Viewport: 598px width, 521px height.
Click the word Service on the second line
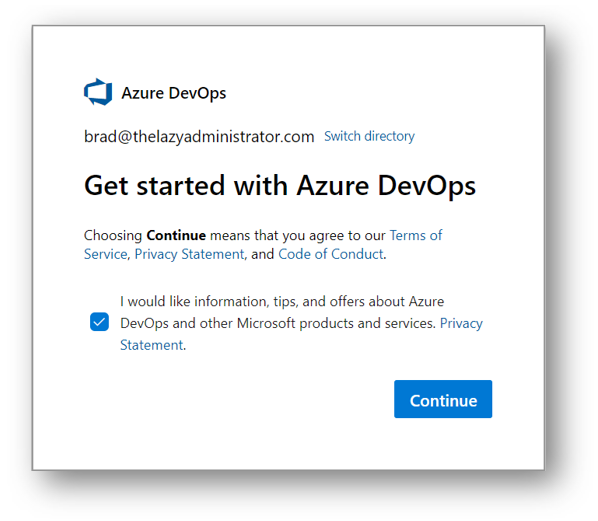point(106,254)
